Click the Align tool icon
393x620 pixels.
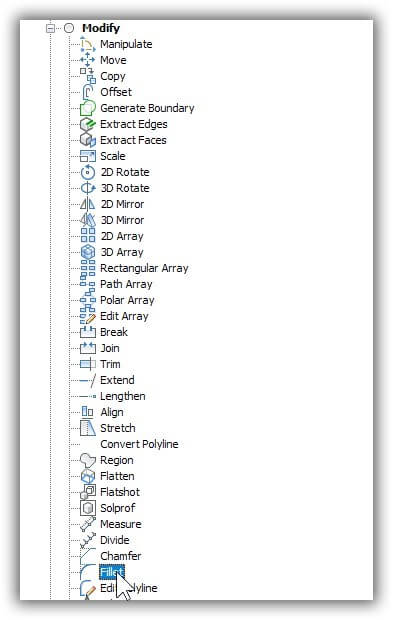[x=88, y=412]
